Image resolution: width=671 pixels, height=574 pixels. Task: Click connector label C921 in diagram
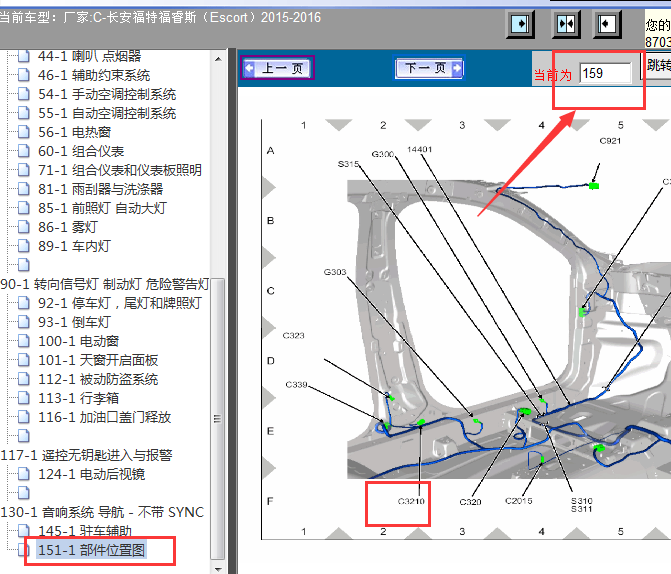(610, 141)
